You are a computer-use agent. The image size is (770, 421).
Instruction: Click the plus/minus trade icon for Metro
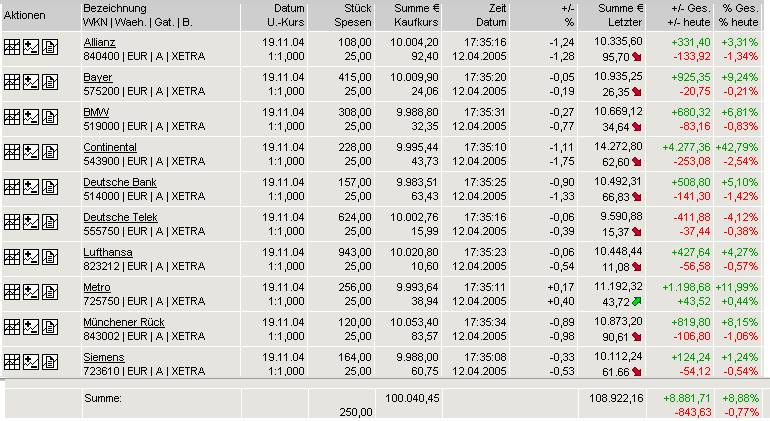pyautogui.click(x=30, y=292)
